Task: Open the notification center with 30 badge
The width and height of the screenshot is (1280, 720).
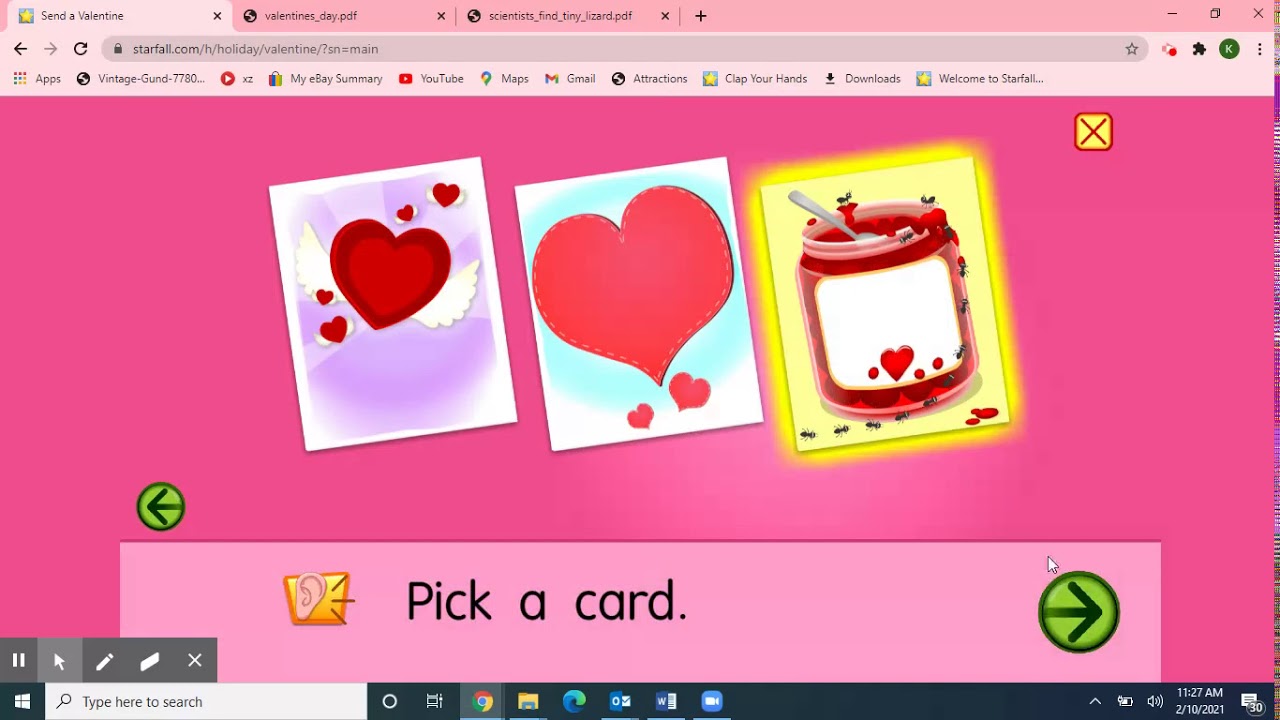Action: click(x=1252, y=702)
